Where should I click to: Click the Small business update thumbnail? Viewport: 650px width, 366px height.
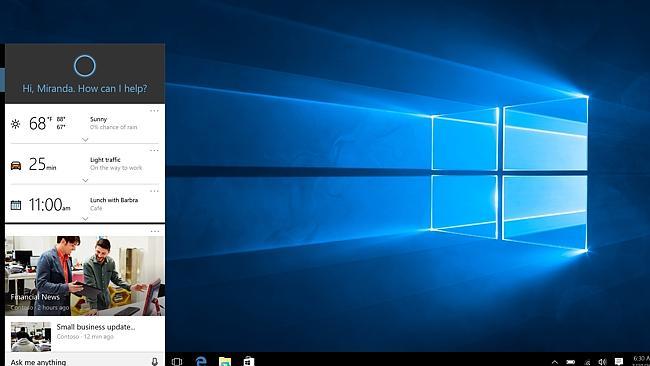(x=31, y=337)
